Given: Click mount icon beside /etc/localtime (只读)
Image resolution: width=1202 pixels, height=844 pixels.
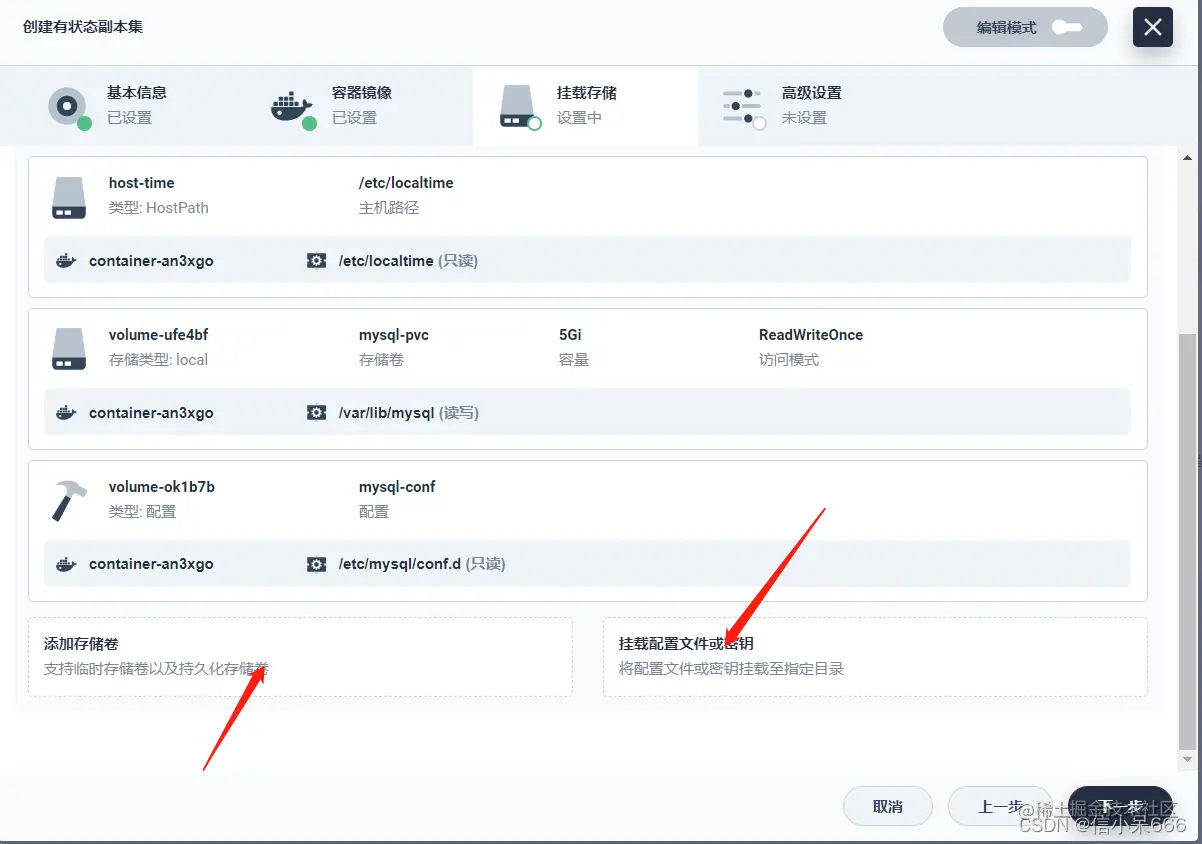Looking at the screenshot, I should tap(316, 261).
